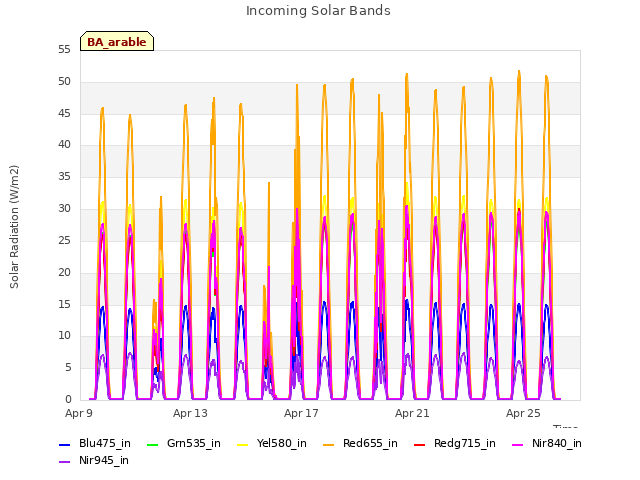Screen dimensions: 640x480
Task: Click the magenta Nir840_in legend color marker
Action: [x=517, y=444]
